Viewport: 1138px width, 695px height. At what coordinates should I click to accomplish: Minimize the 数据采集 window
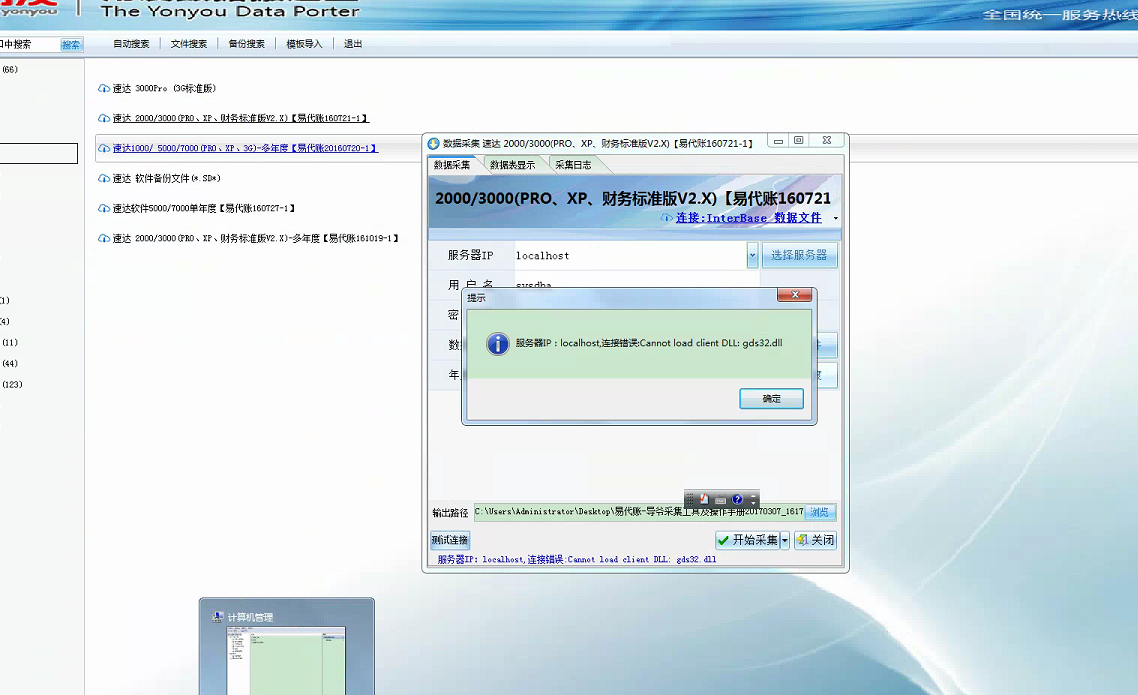point(778,141)
